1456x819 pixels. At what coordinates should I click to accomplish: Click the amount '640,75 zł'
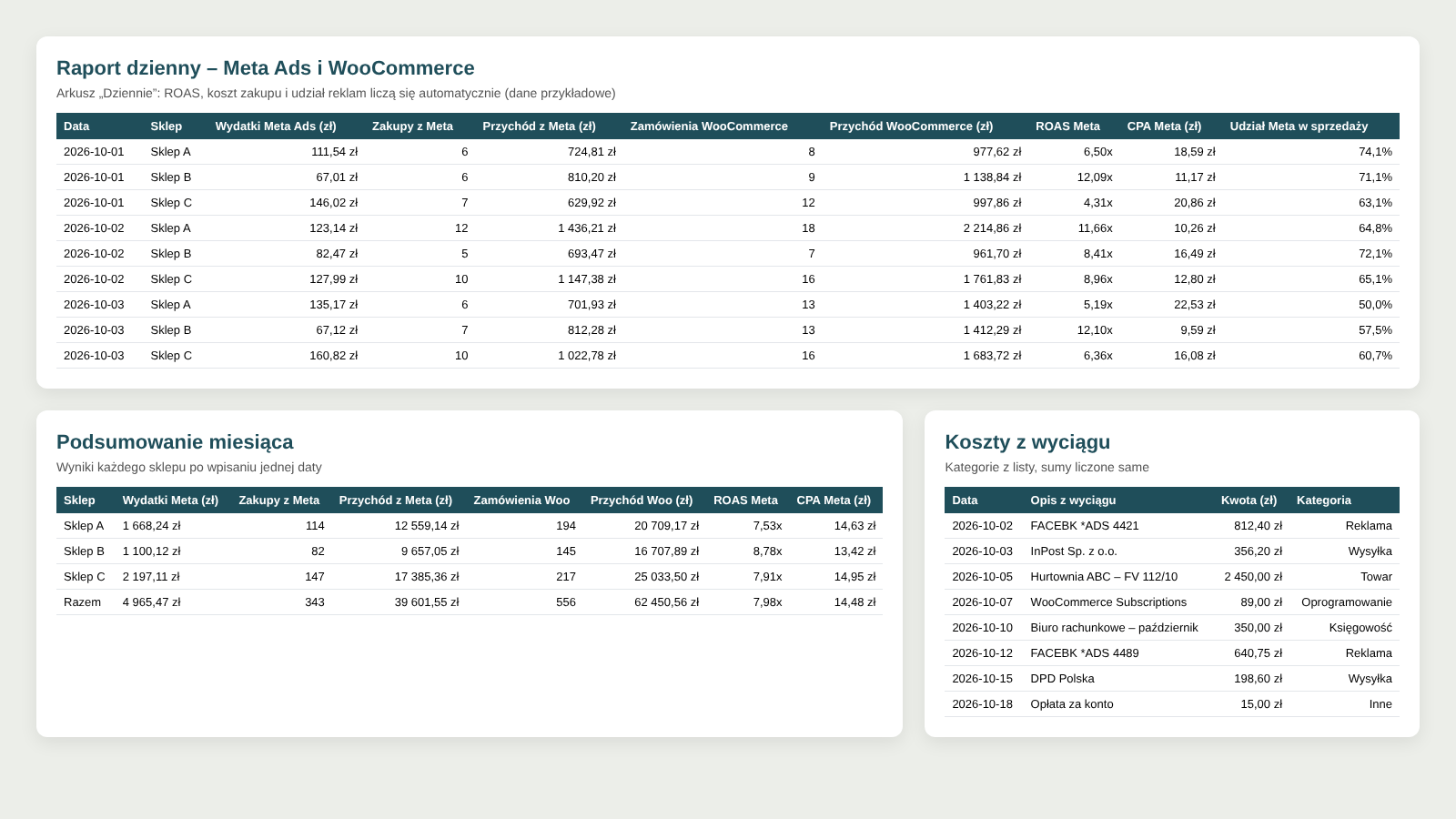1259,653
